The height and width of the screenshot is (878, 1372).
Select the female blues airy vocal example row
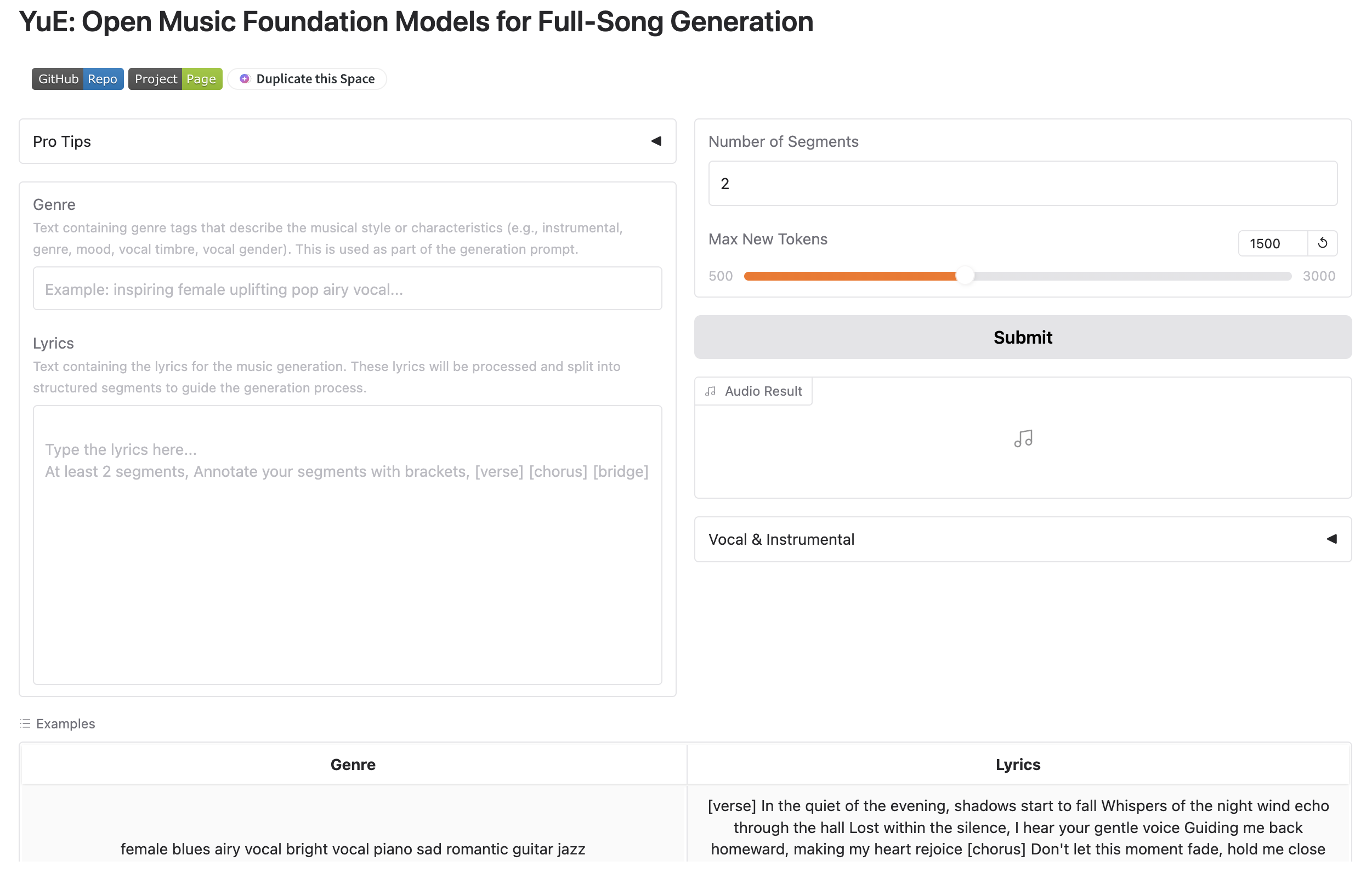(x=353, y=848)
